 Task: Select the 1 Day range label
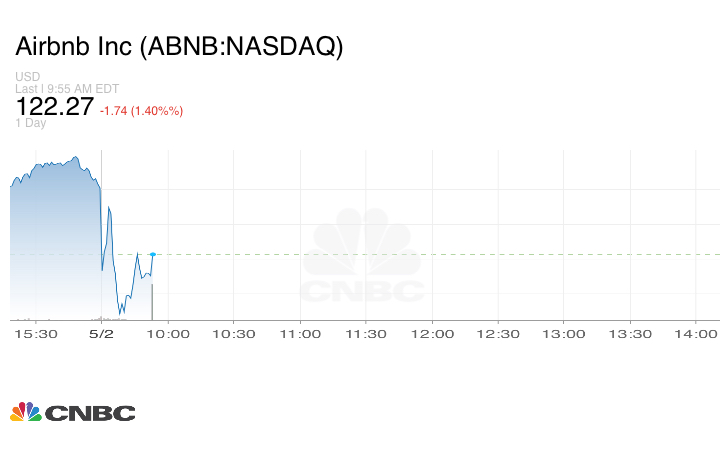tap(31, 123)
